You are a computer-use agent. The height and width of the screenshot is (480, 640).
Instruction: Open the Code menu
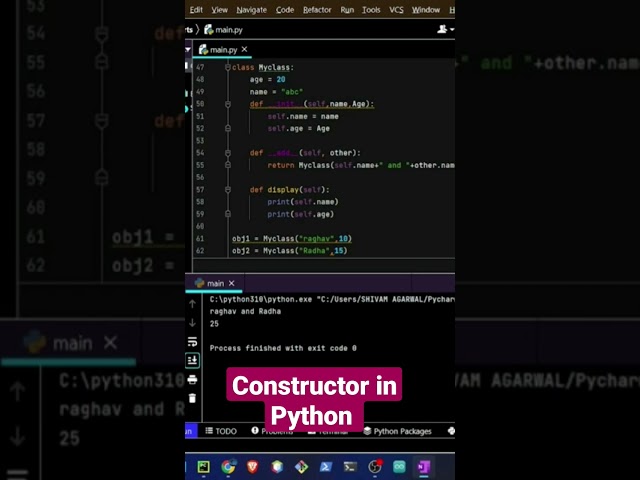(x=284, y=10)
